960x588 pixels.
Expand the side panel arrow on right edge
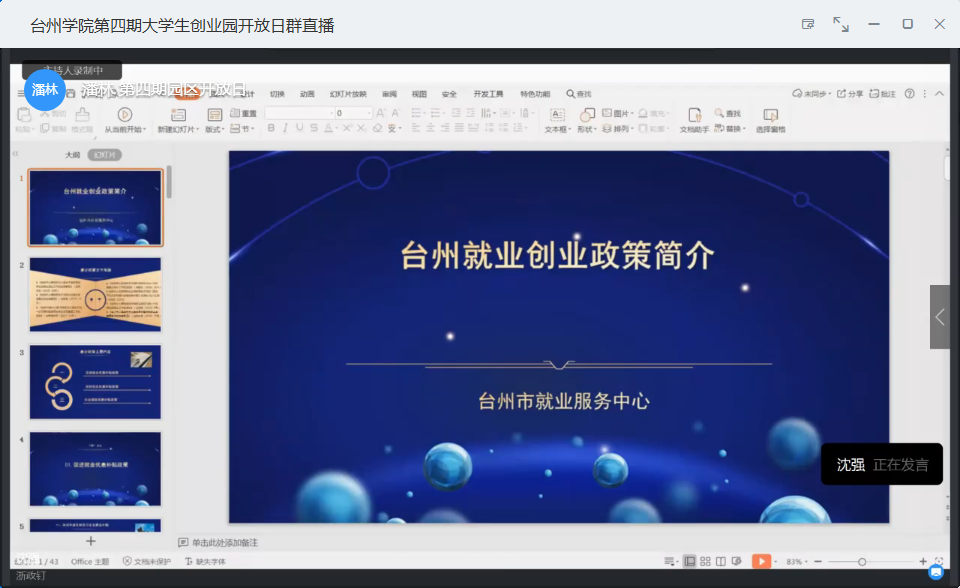(x=940, y=317)
